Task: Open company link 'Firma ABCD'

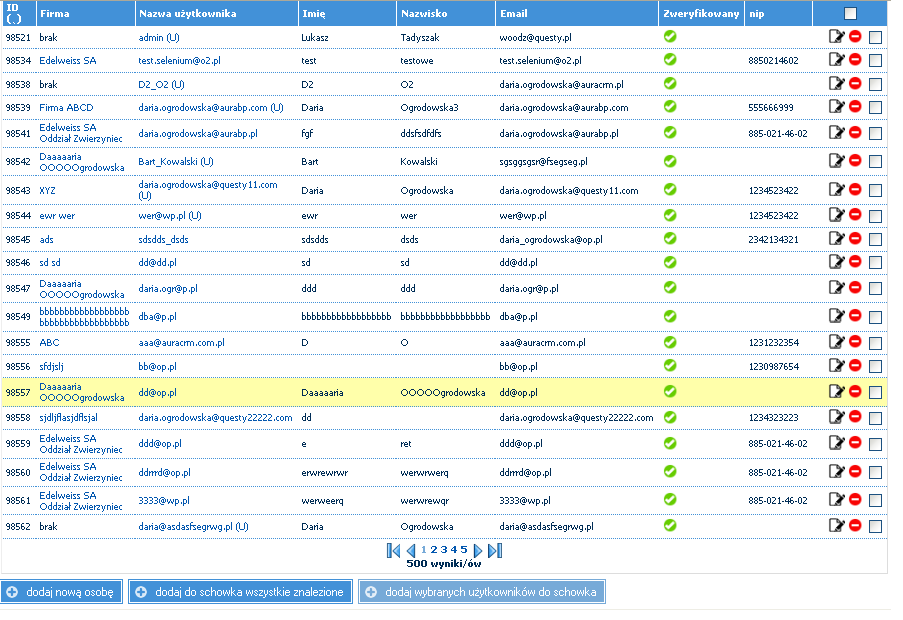Action: tap(67, 107)
